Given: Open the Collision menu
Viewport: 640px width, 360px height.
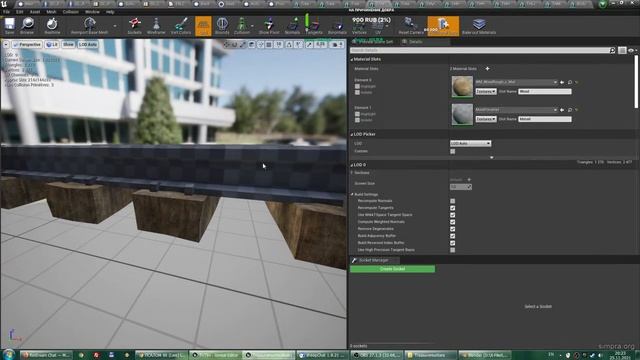Looking at the screenshot, I should click(71, 12).
